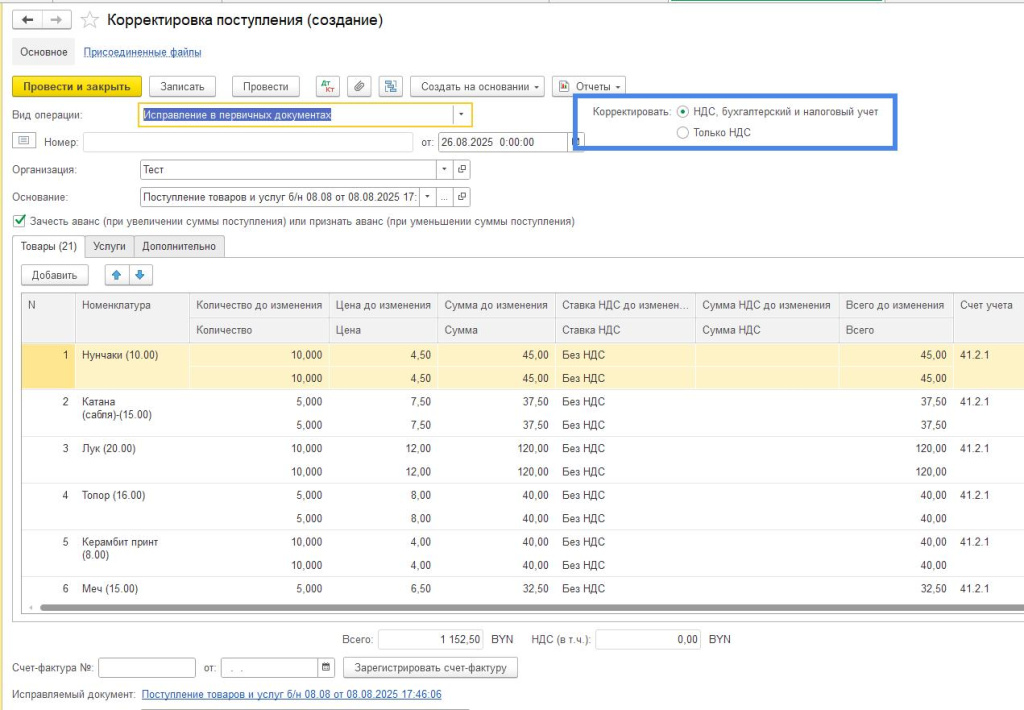This screenshot has width=1024, height=710.
Task: Select the 'Меч (15.00)' item
Action: tap(110, 589)
